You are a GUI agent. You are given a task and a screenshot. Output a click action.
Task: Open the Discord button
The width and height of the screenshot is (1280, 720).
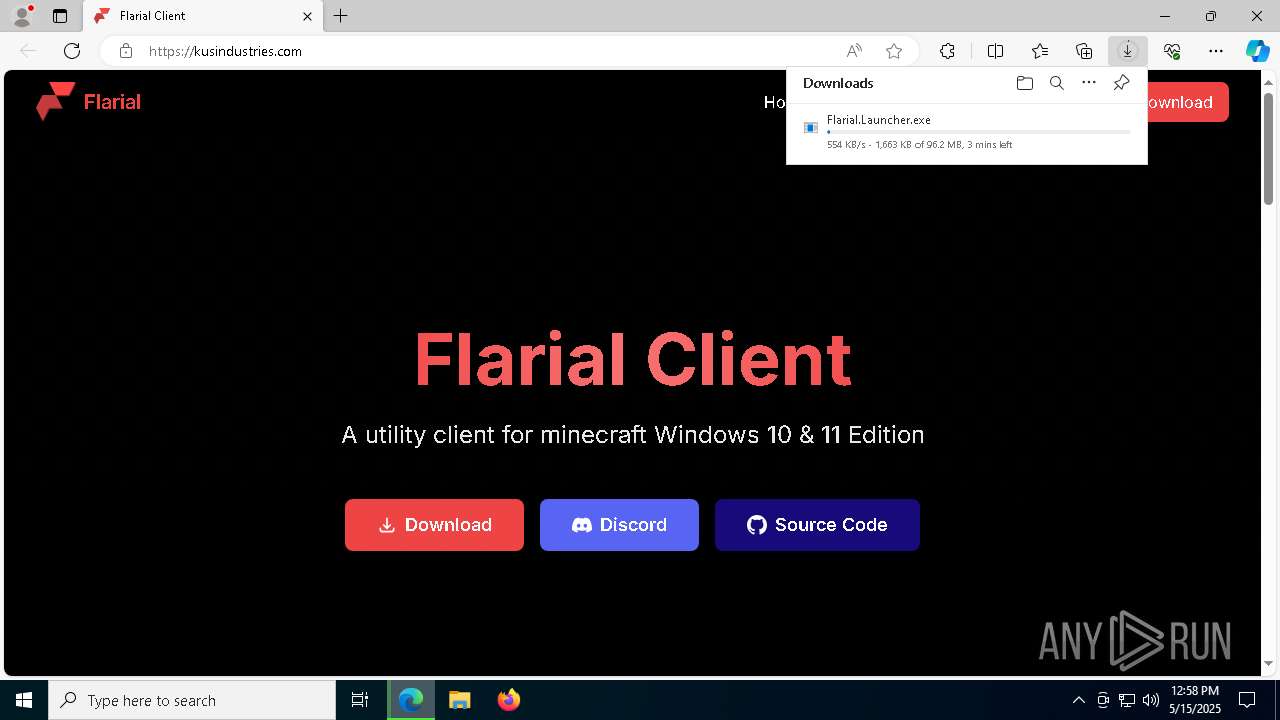(619, 525)
